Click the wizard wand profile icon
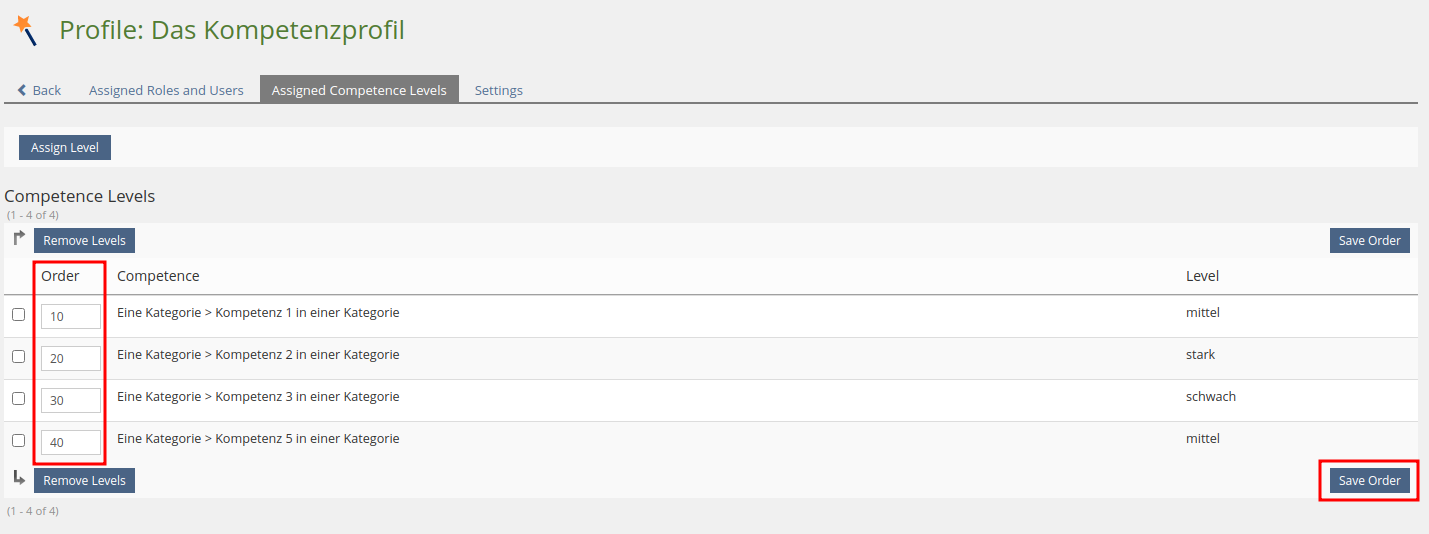Image resolution: width=1429 pixels, height=534 pixels. (25, 31)
